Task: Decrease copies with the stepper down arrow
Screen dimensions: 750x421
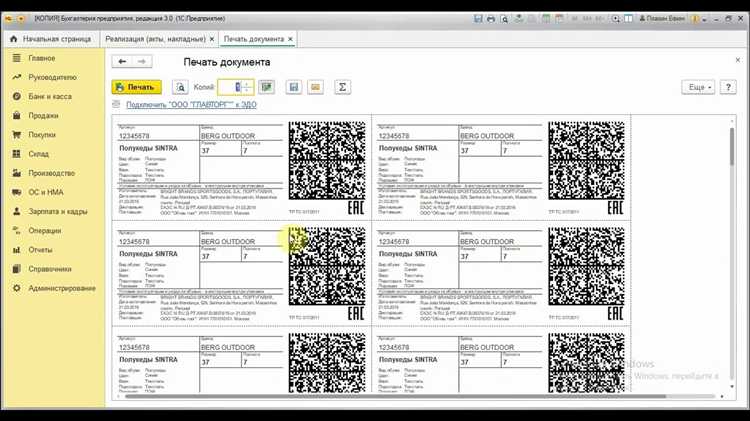Action: [x=247, y=90]
